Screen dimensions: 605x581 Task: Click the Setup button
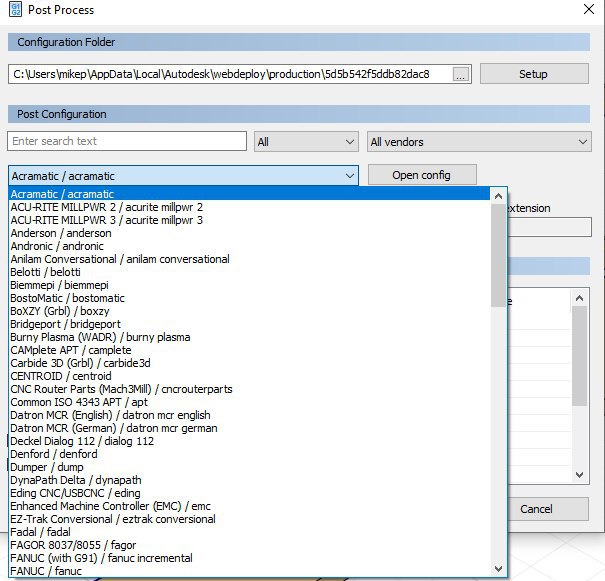(x=534, y=74)
